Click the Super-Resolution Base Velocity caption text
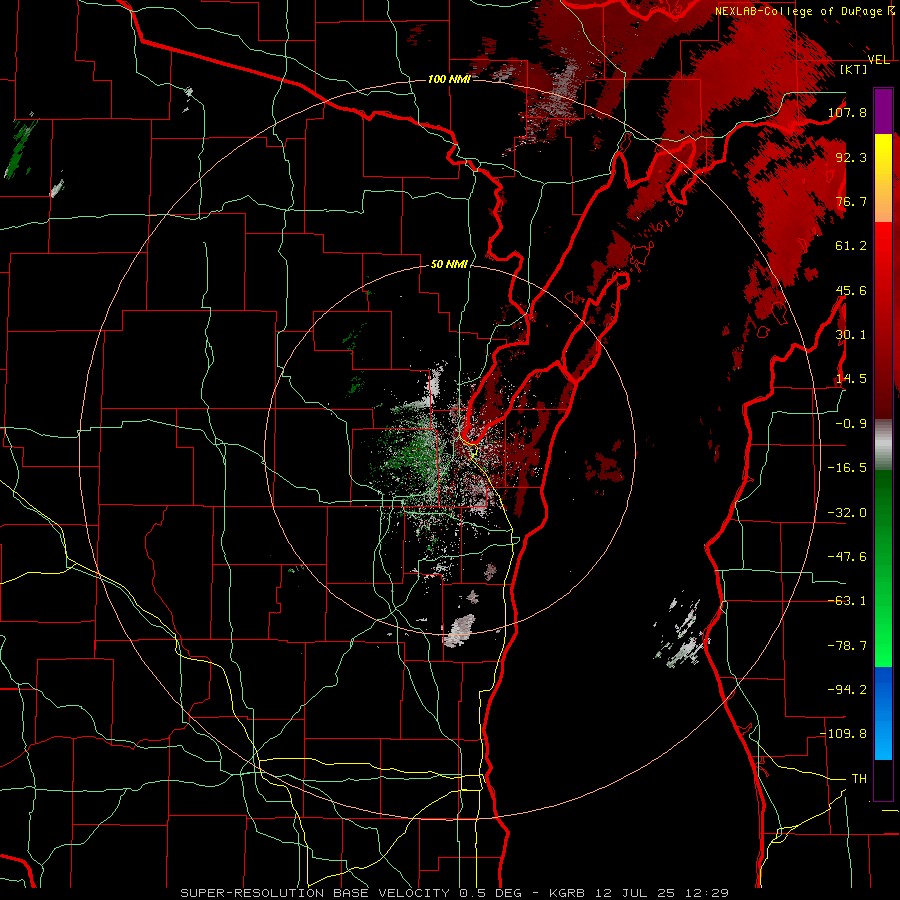The image size is (900, 900). tap(455, 893)
